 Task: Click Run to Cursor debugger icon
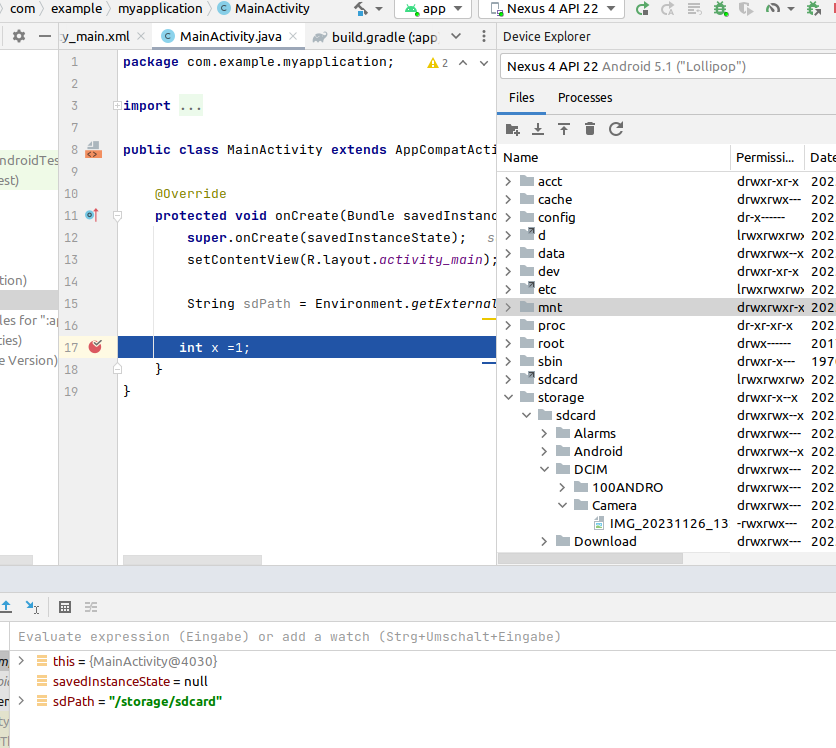[32, 607]
